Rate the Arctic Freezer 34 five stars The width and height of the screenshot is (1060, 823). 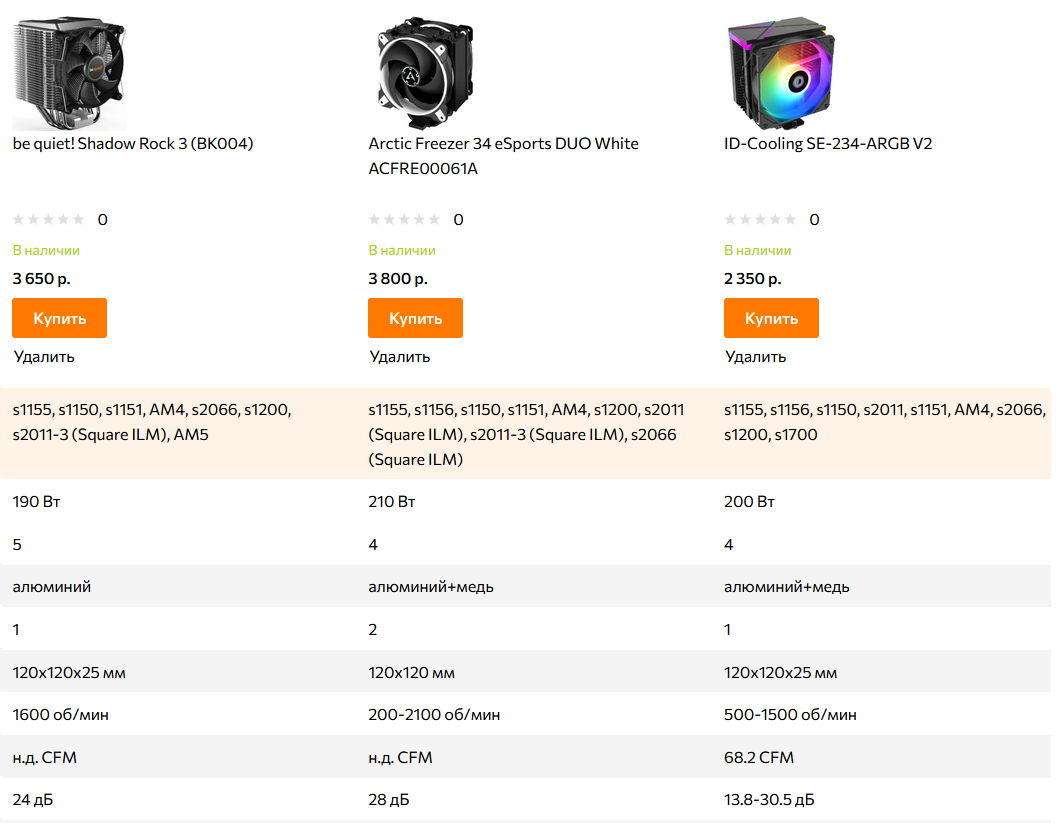[x=434, y=220]
